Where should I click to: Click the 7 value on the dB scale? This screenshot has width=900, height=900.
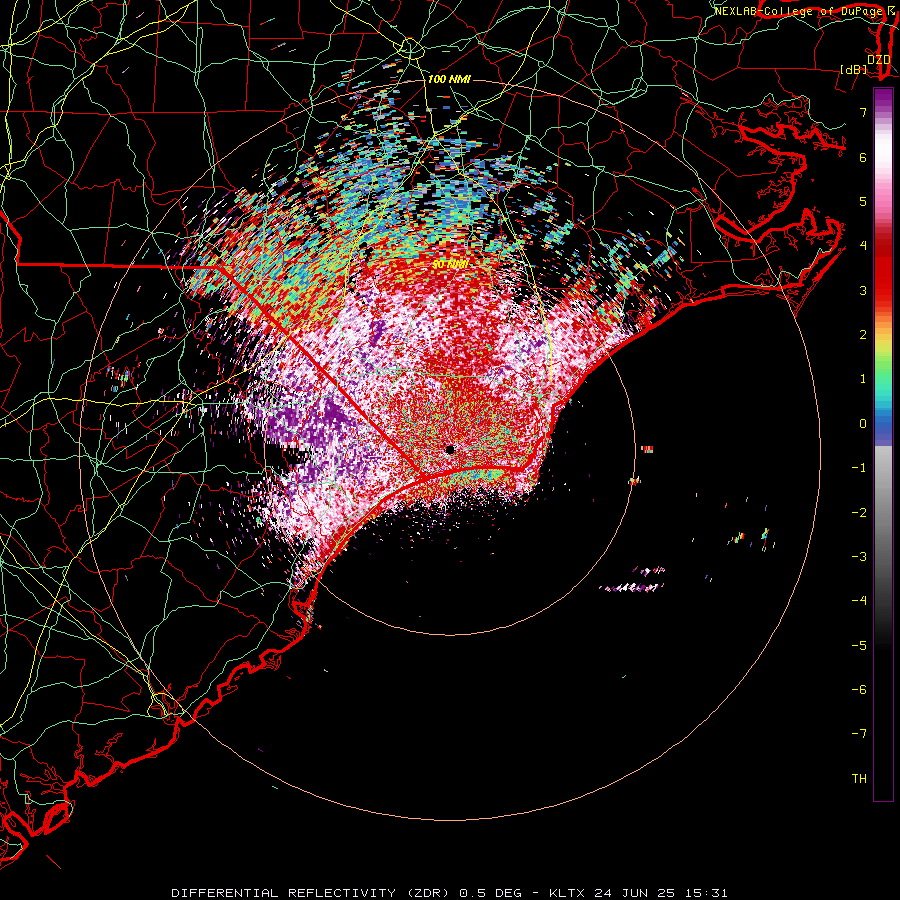click(863, 112)
